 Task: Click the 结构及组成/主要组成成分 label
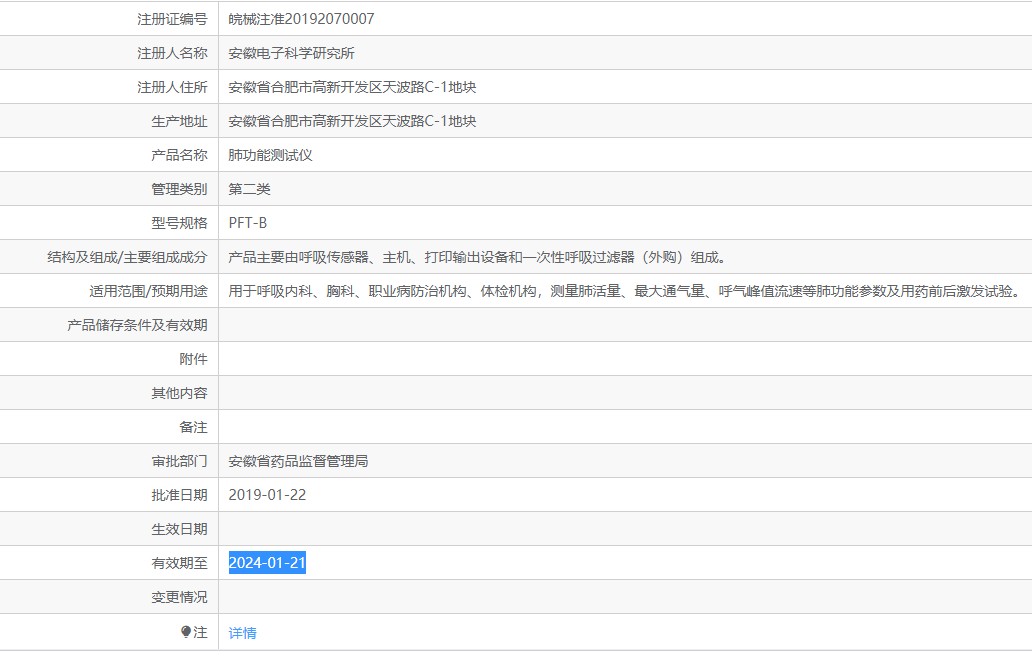click(127, 257)
